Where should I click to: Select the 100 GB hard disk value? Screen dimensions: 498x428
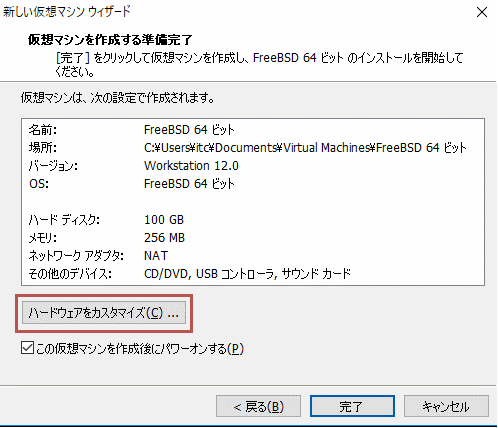tap(164, 220)
